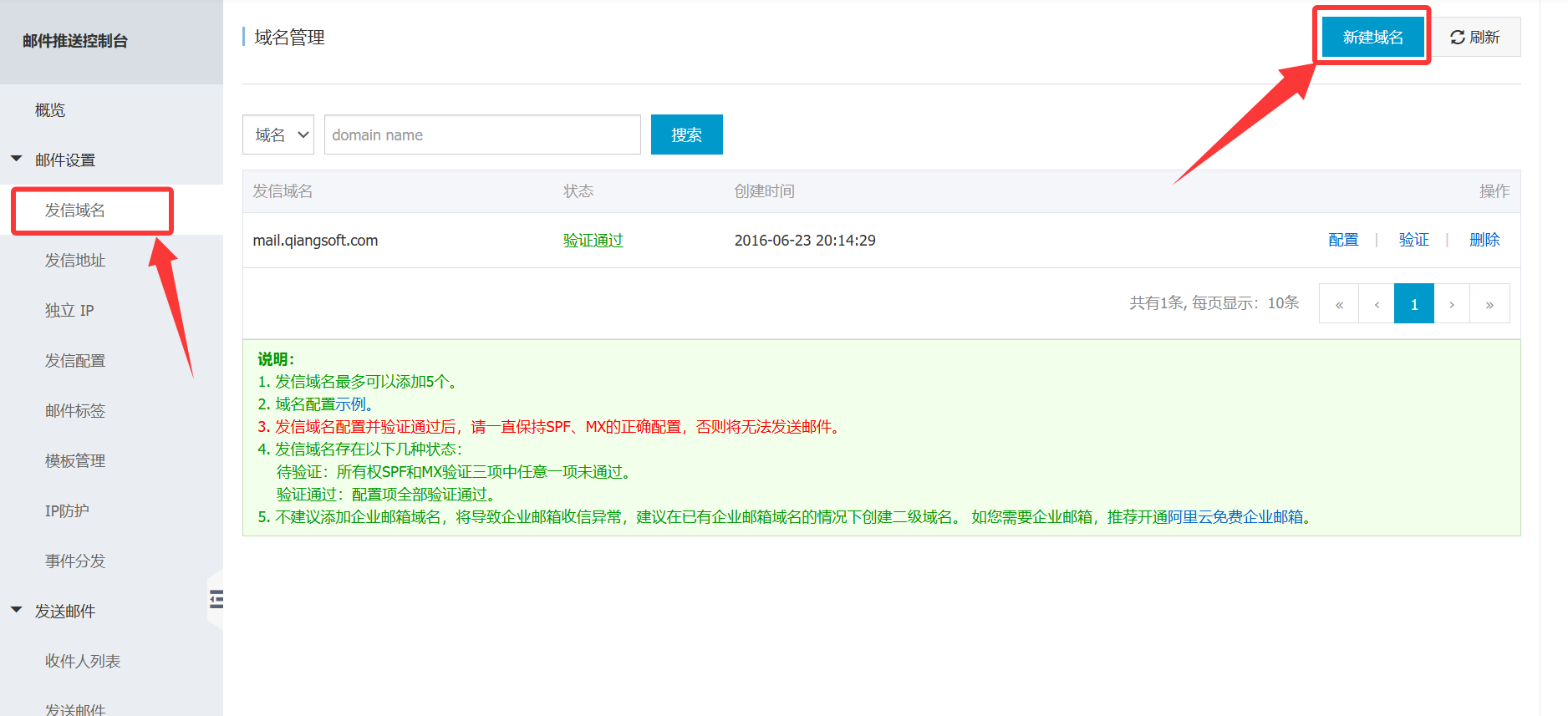Image resolution: width=1568 pixels, height=716 pixels.
Task: Select page 1 in pagination
Action: (x=1414, y=304)
